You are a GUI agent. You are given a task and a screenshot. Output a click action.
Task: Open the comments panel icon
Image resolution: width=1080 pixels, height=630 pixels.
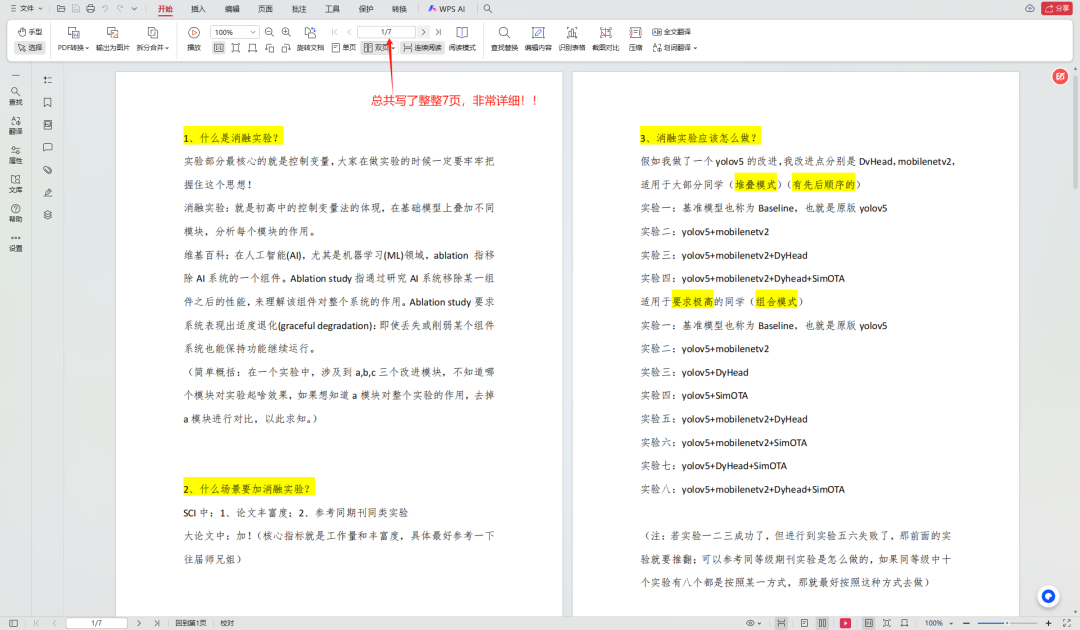(48, 147)
